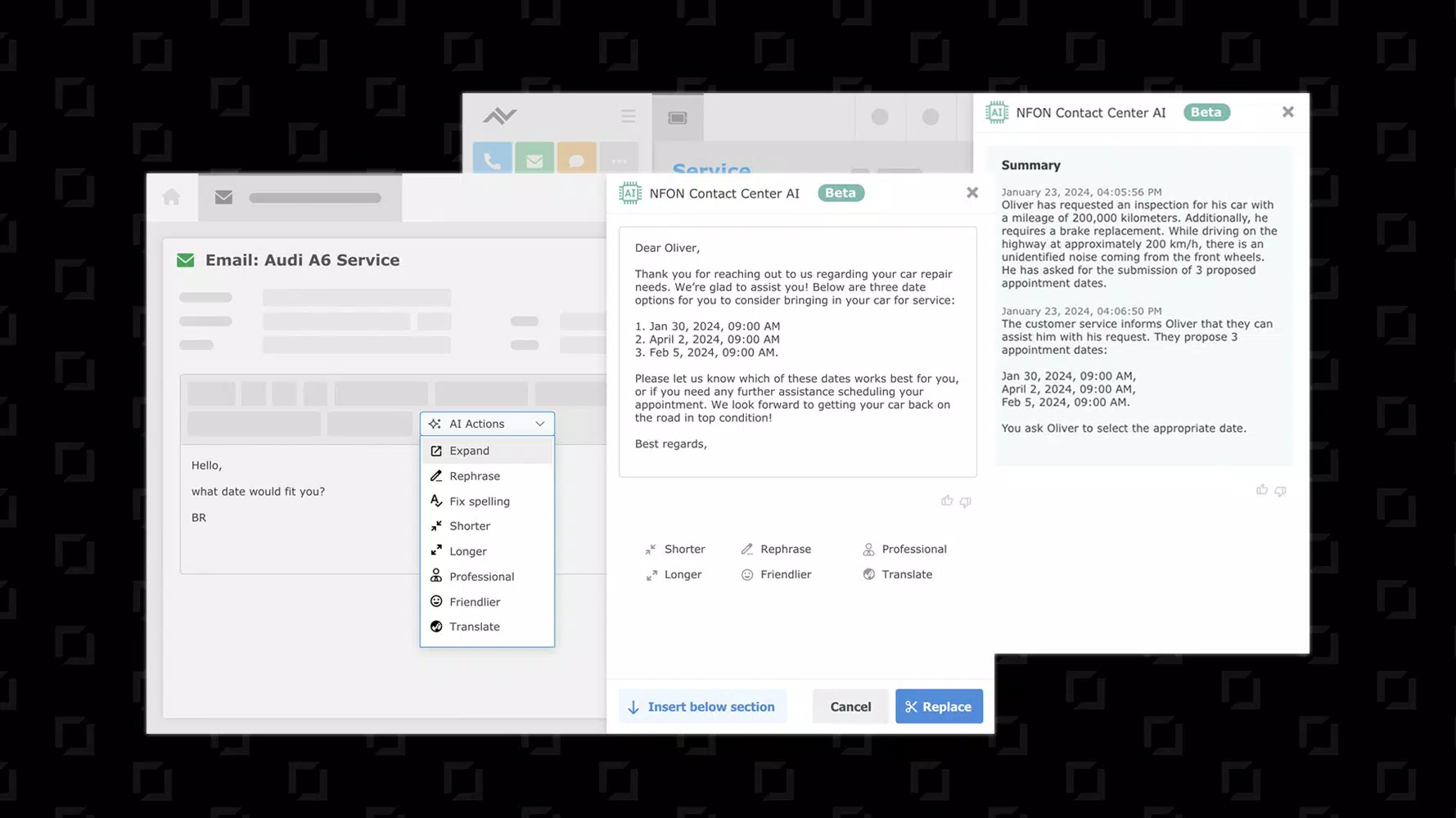The height and width of the screenshot is (818, 1456).
Task: Dislike the Summary with thumbs down
Action: click(x=1281, y=490)
